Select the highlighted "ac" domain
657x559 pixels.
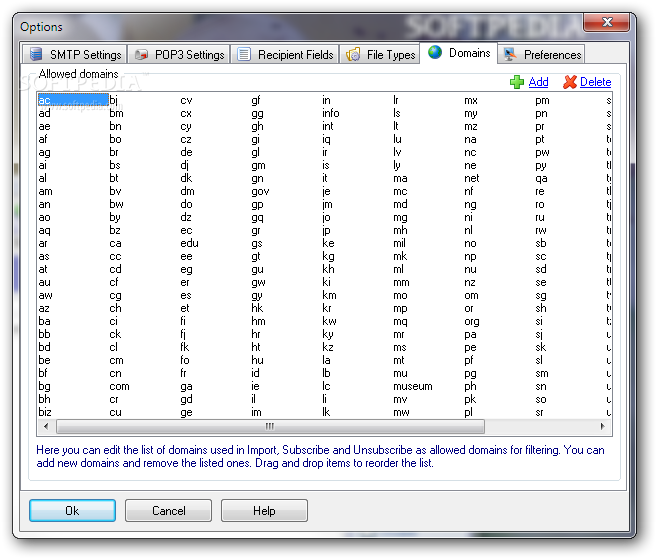(x=73, y=100)
